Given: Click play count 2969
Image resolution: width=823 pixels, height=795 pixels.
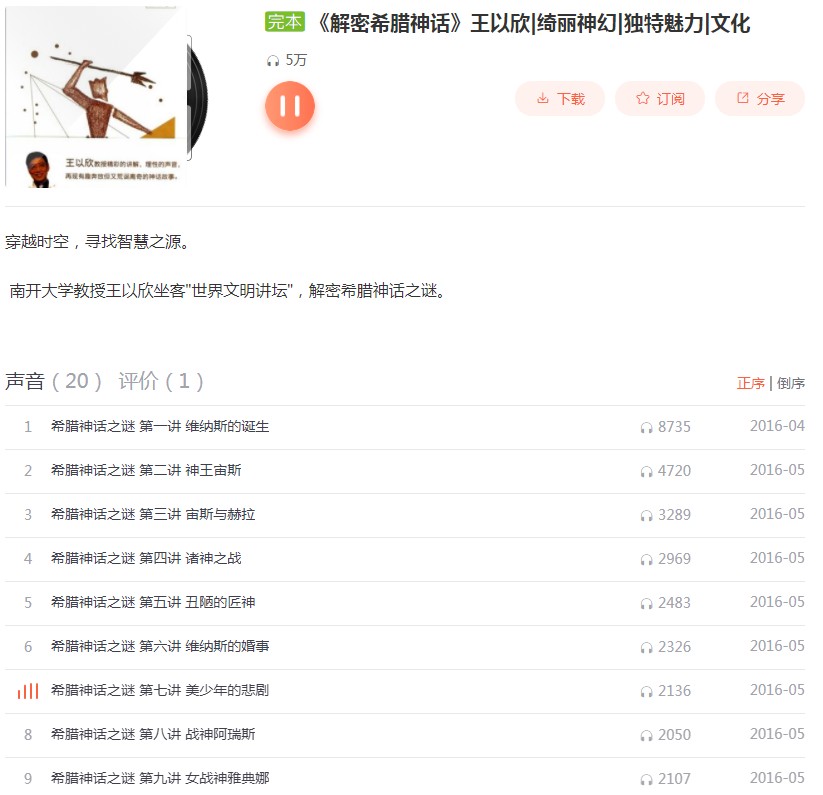Looking at the screenshot, I should [674, 559].
